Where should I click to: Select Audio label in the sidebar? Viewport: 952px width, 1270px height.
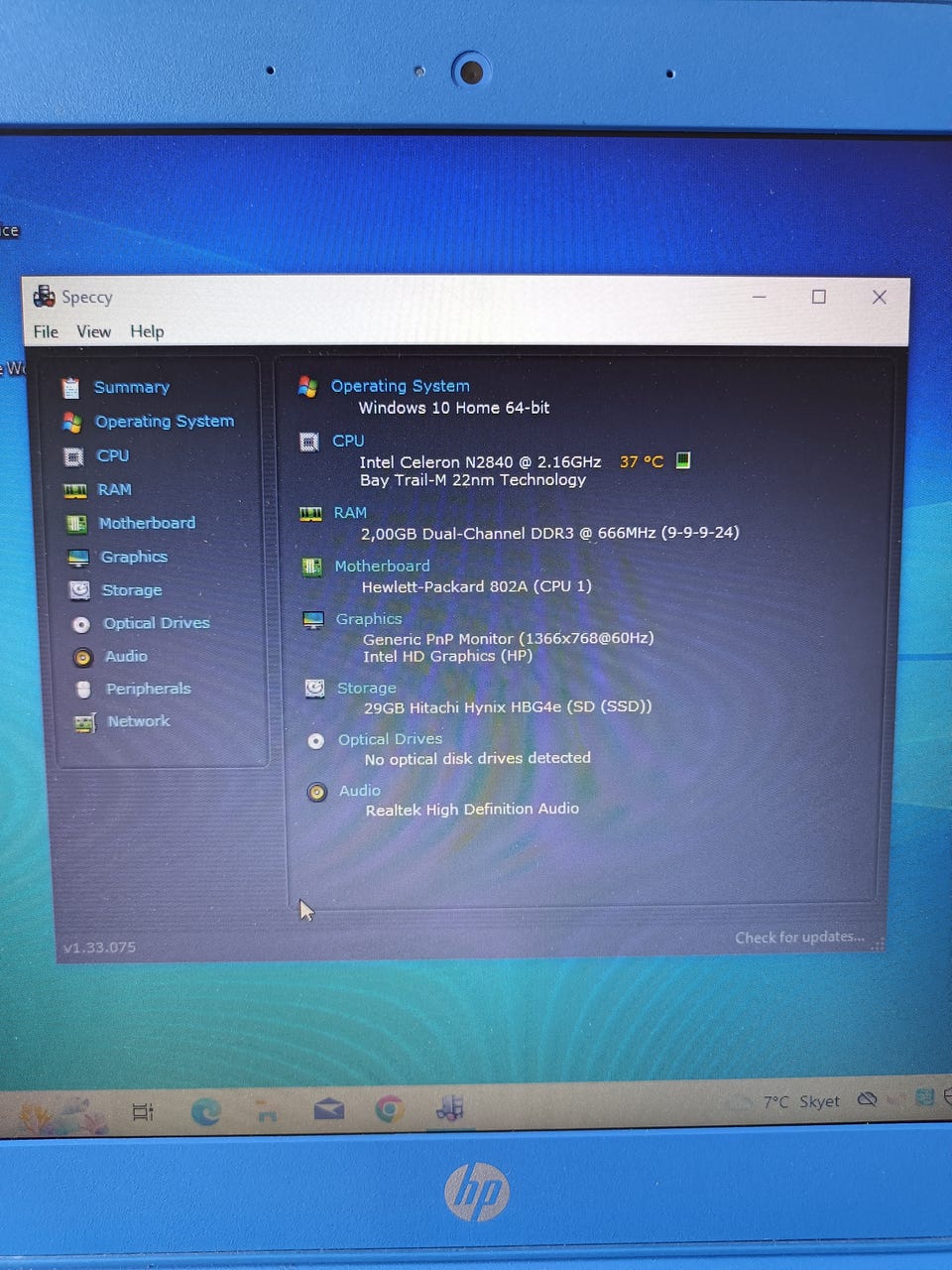126,656
